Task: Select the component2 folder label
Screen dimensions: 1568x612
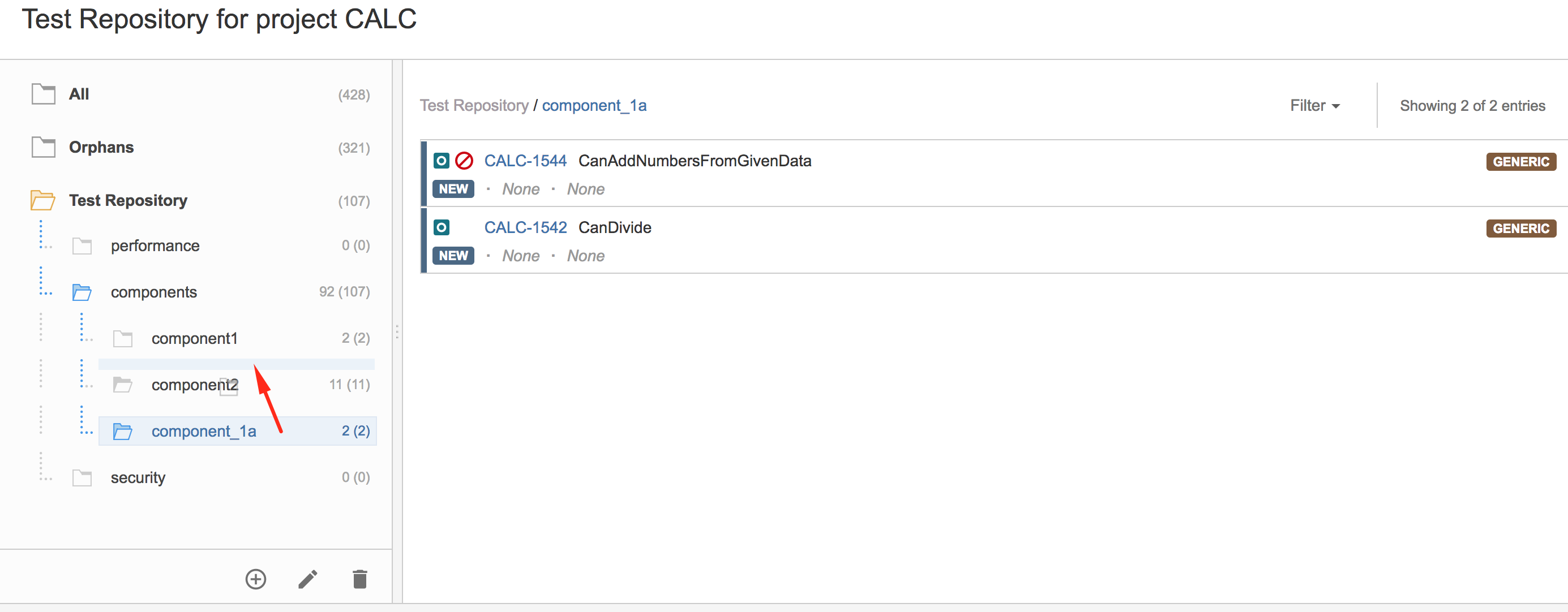Action: point(195,385)
